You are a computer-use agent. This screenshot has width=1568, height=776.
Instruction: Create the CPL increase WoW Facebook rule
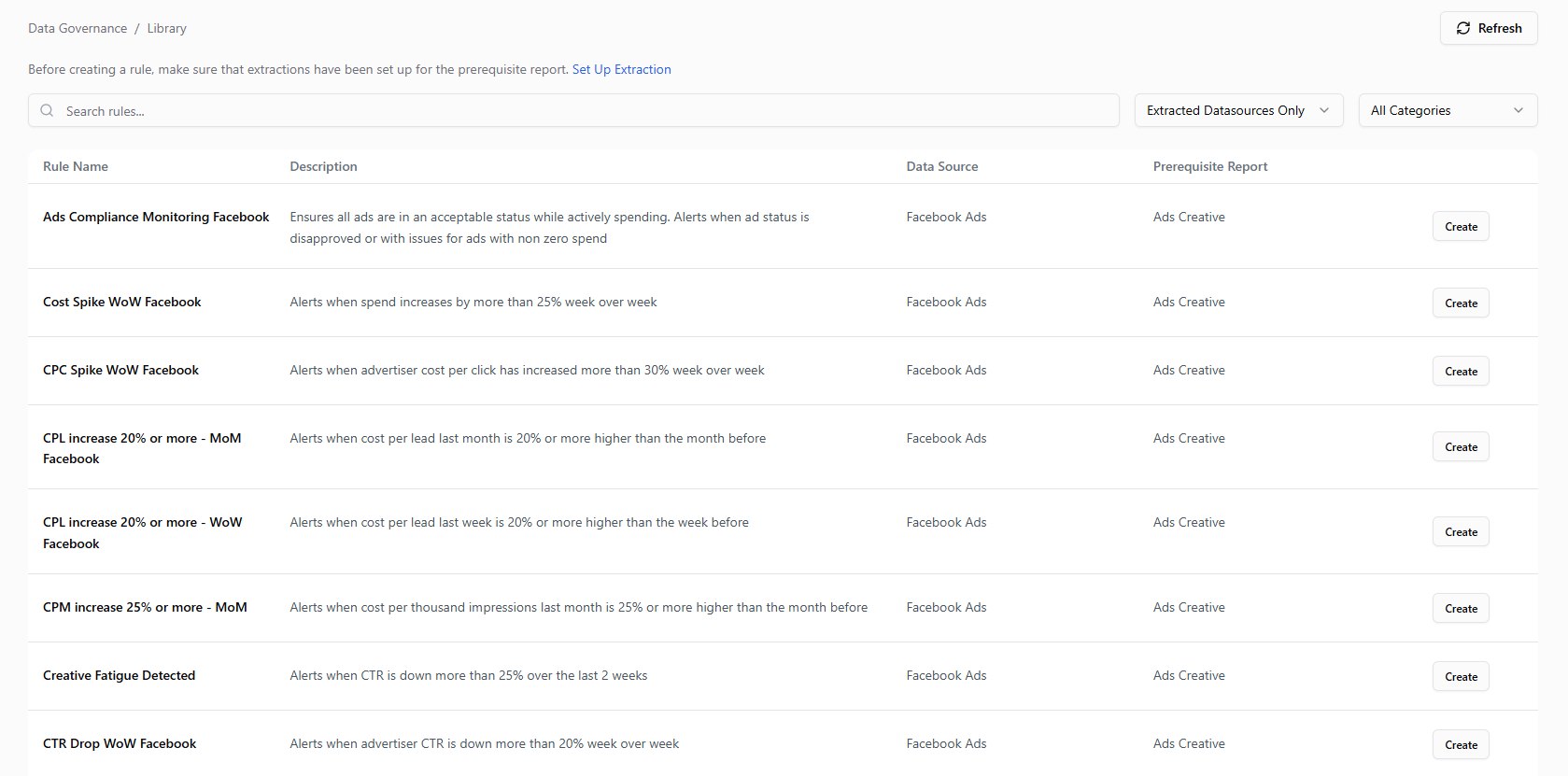point(1461,532)
